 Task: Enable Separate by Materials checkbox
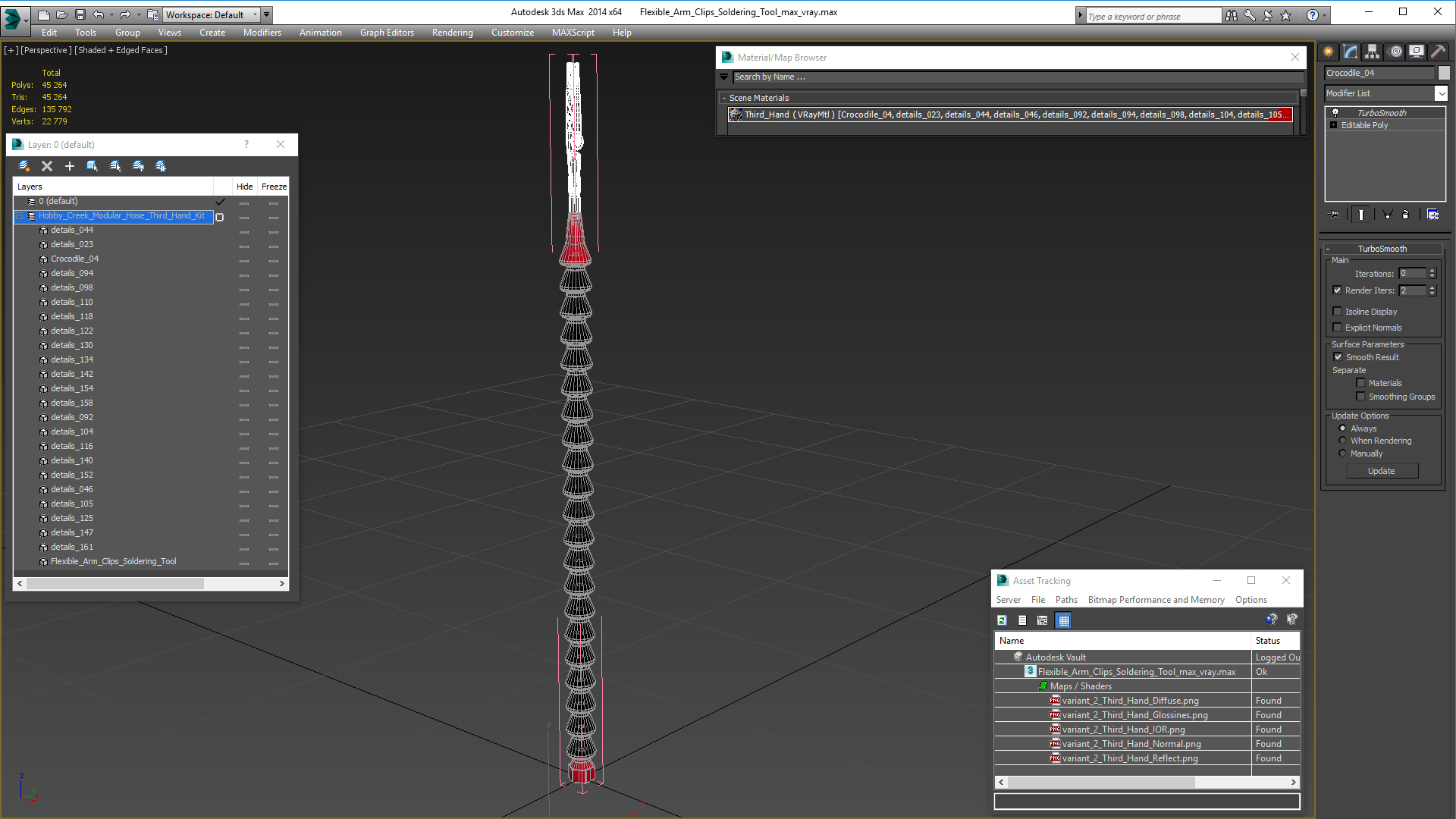(1361, 382)
